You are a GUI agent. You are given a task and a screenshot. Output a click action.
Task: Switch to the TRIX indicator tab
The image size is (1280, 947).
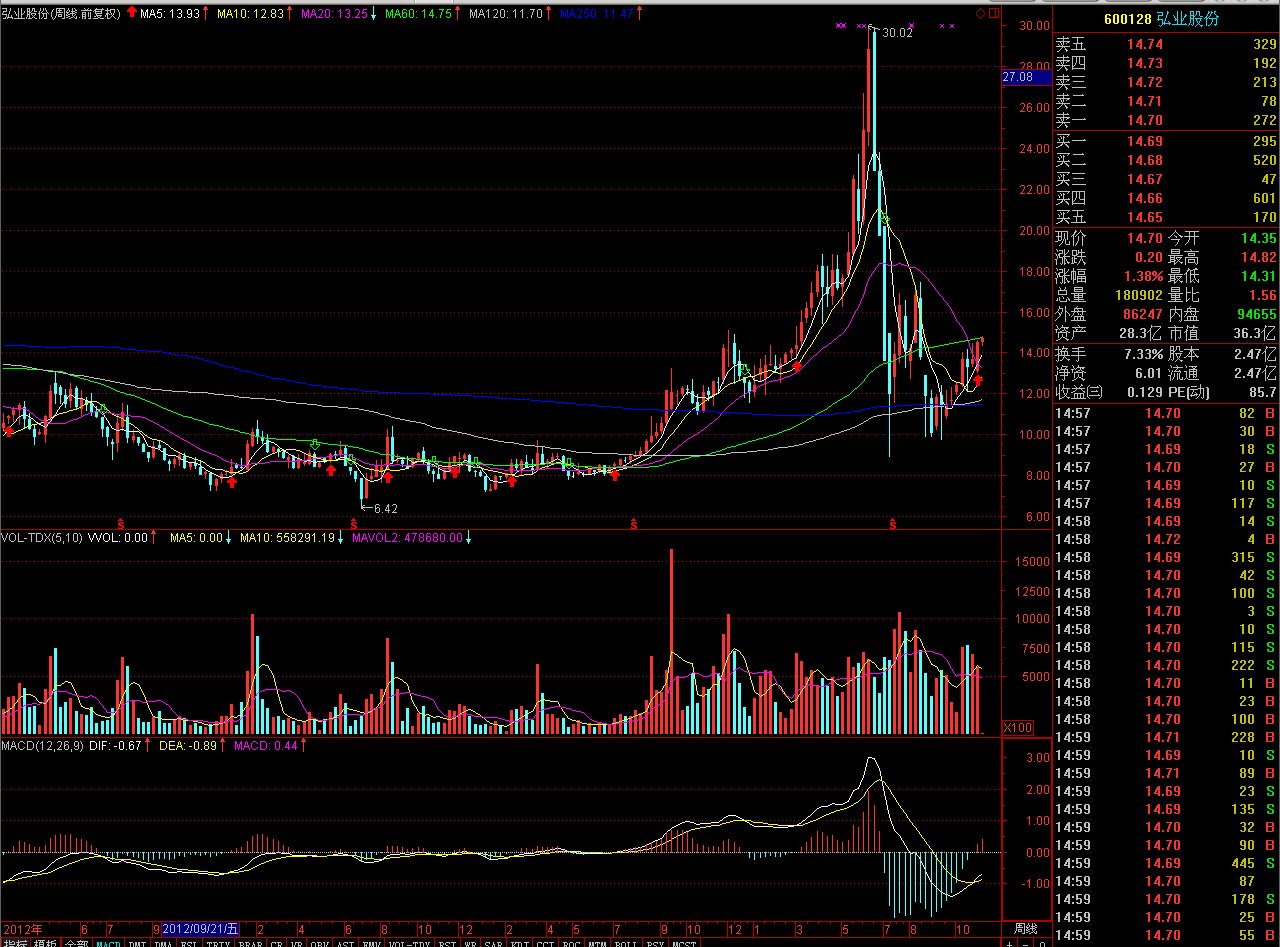click(x=217, y=941)
